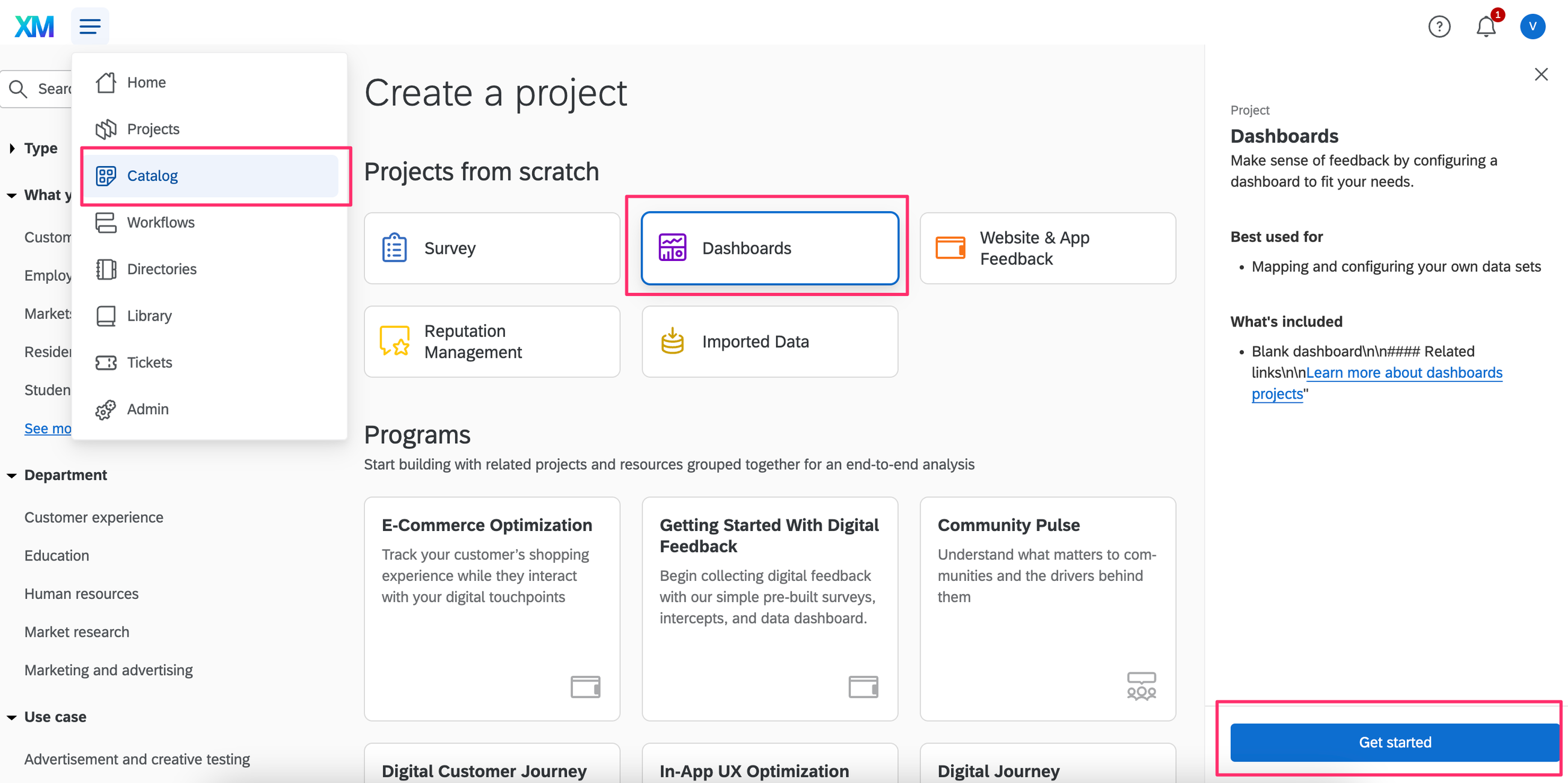Select the Imported Data icon
This screenshot has width=1568, height=783.
pyautogui.click(x=672, y=341)
